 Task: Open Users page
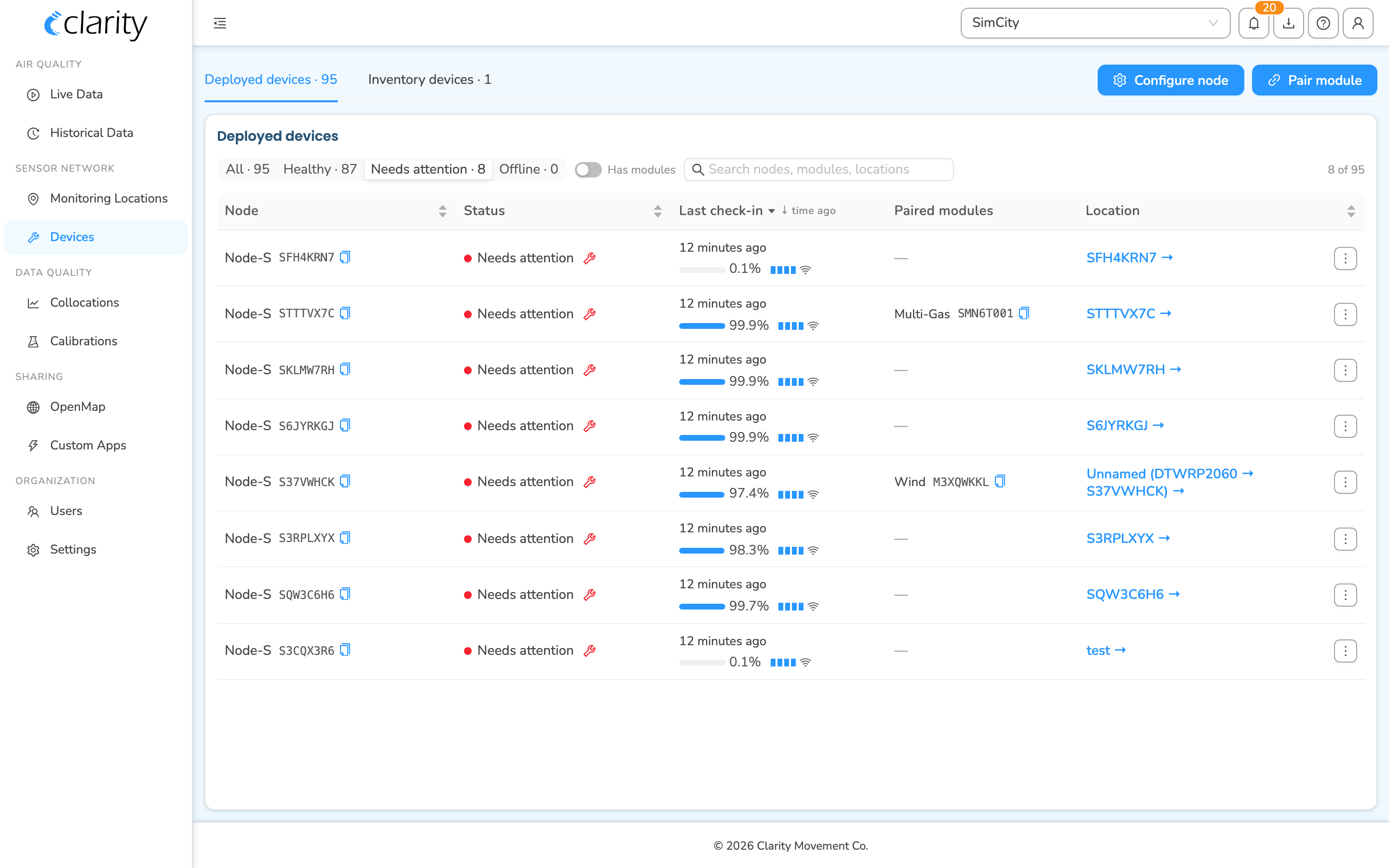[96, 511]
